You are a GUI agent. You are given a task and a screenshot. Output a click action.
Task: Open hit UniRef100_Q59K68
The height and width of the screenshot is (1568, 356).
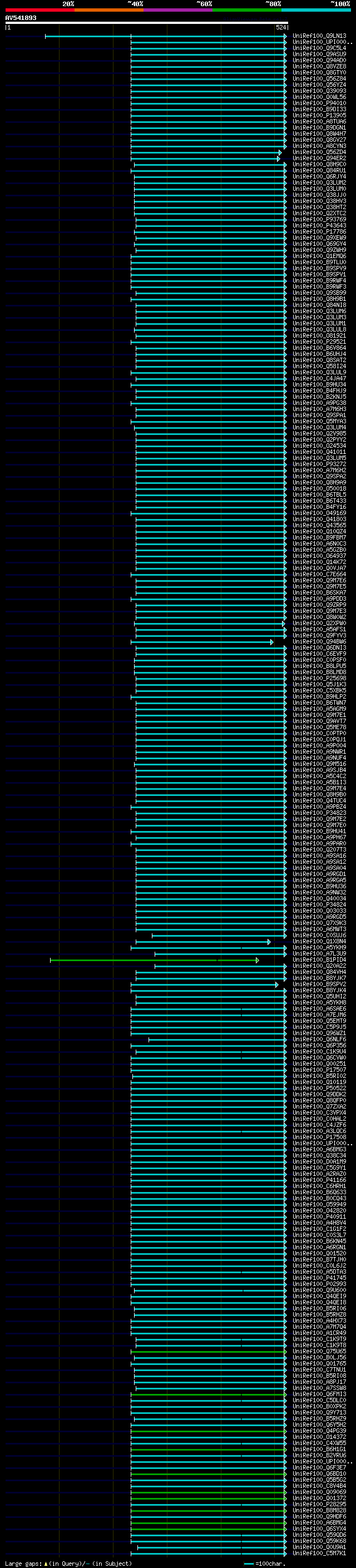319,1541
